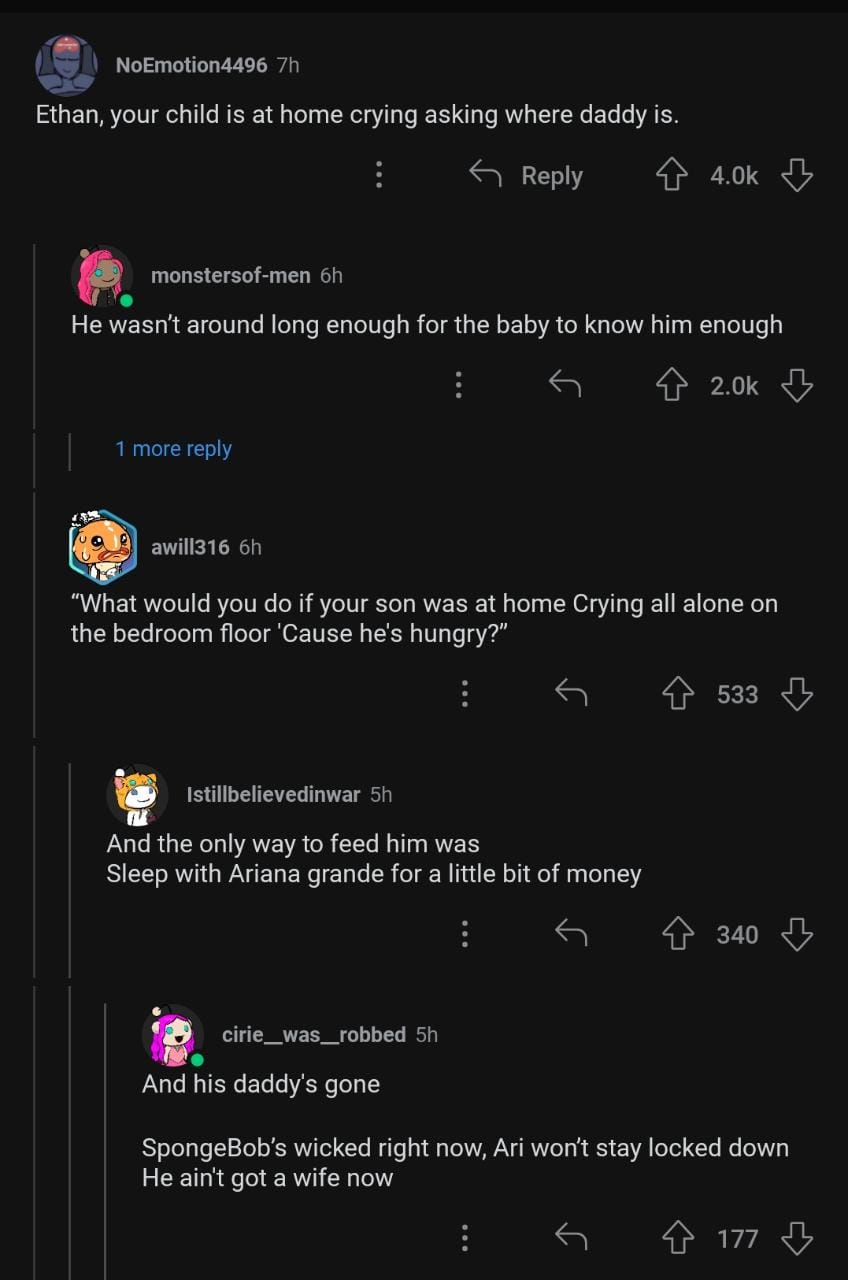Open three-dot menu on Istillbelievedinwar's comment
The width and height of the screenshot is (848, 1280).
[465, 934]
